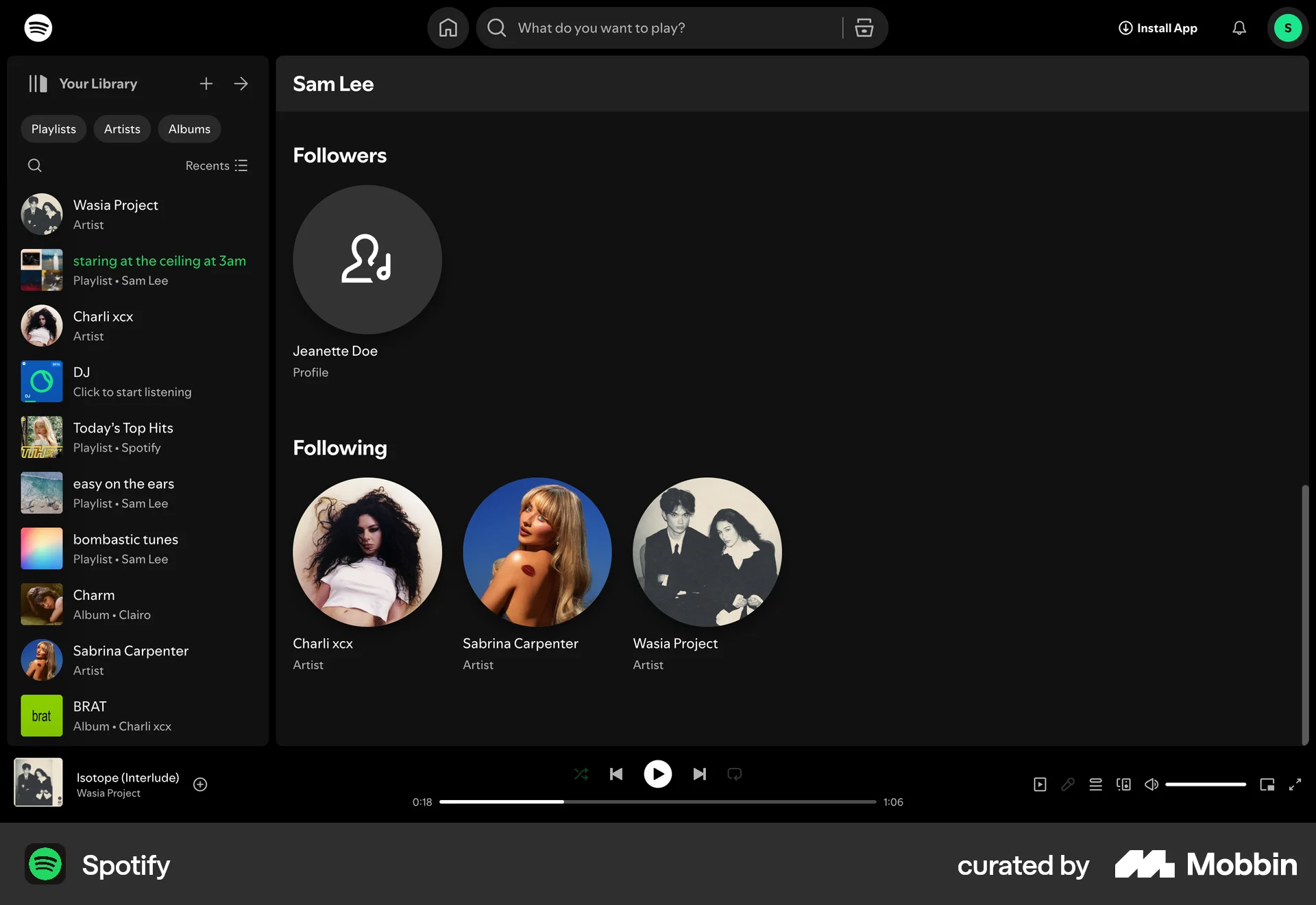Enable repeat mode
The image size is (1316, 905).
click(734, 773)
